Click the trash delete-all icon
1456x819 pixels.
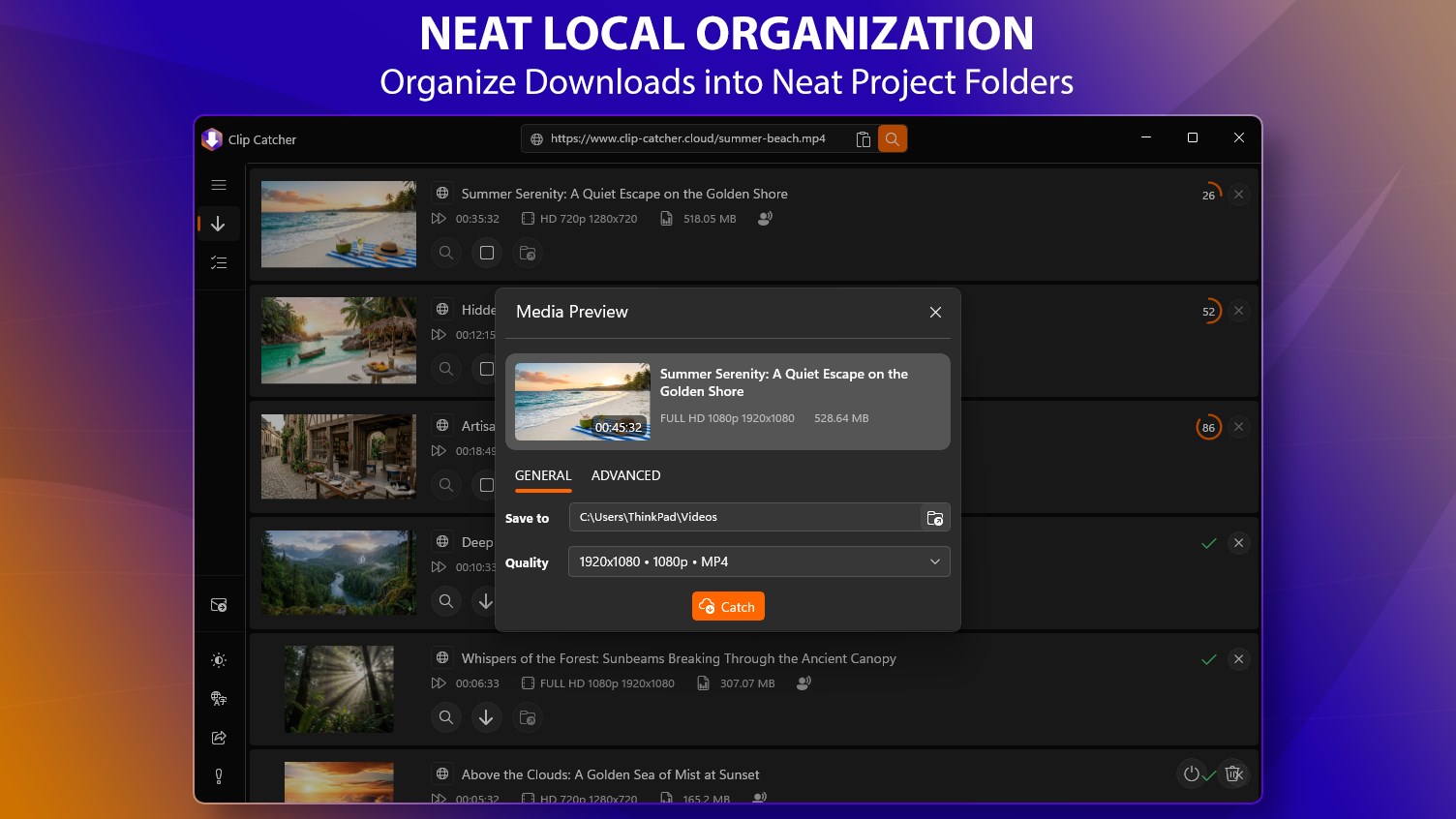click(1233, 774)
